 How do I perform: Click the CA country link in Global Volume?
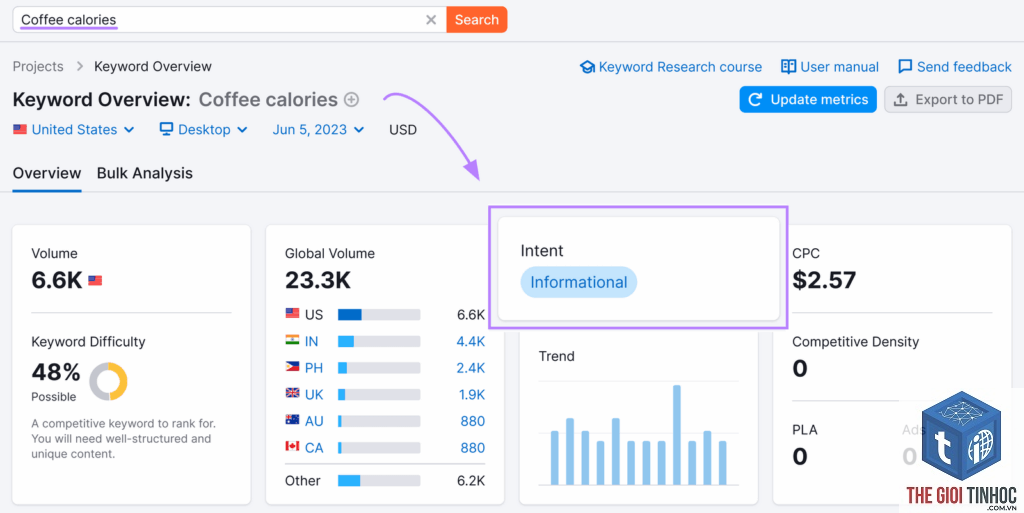point(313,448)
